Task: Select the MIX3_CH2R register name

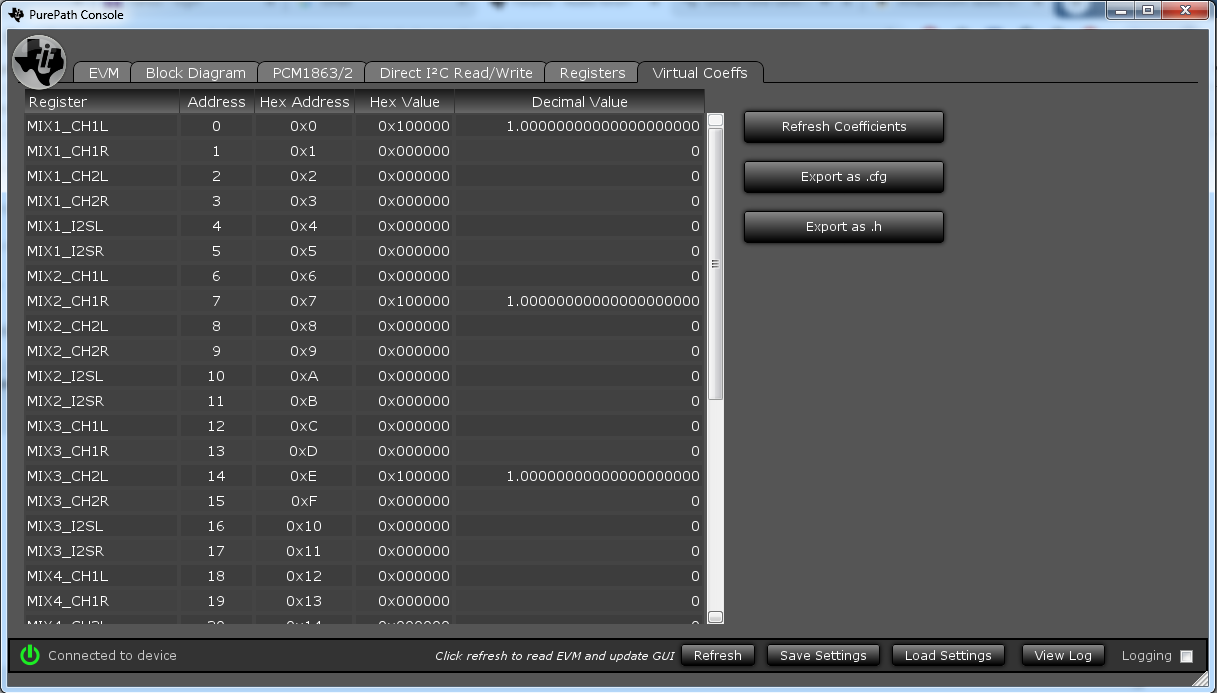Action: point(68,501)
